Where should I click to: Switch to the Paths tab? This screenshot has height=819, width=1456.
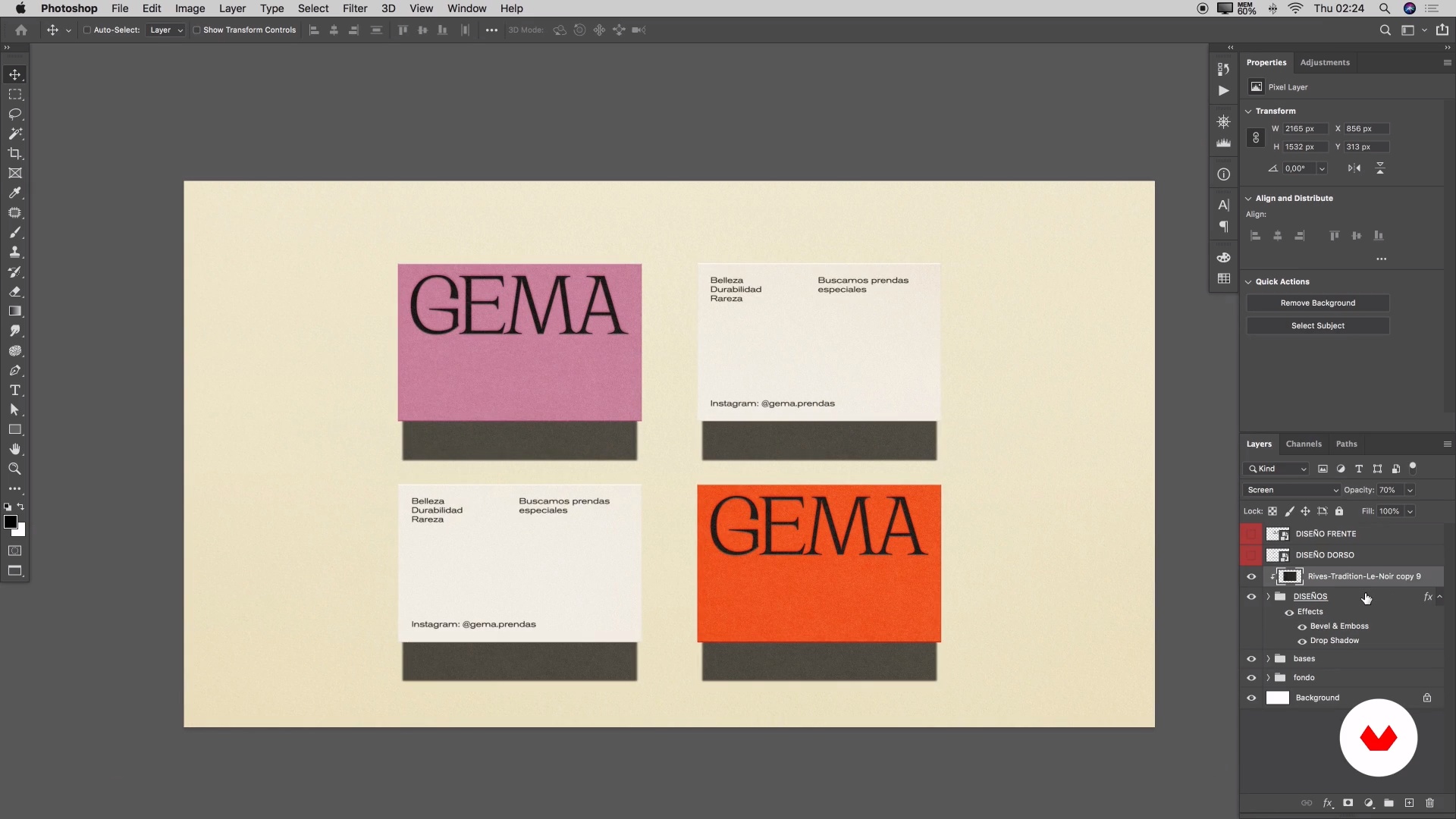tap(1347, 444)
